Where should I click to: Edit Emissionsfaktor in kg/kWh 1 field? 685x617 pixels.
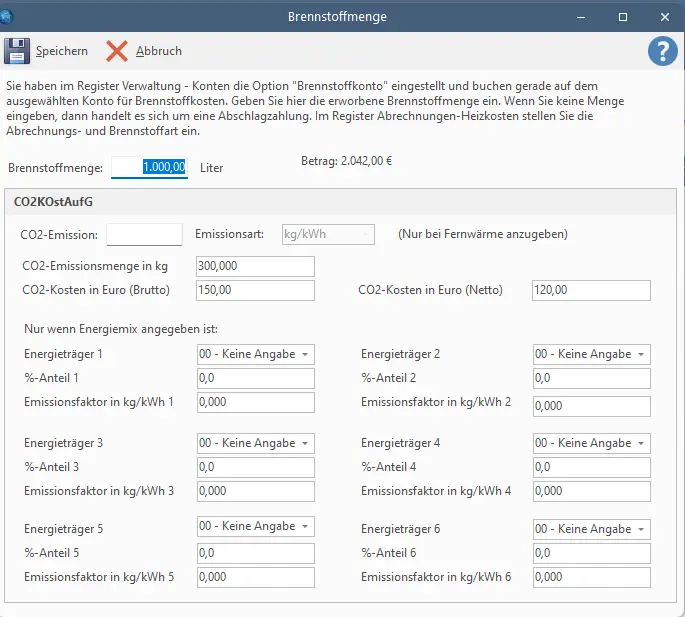[x=256, y=402]
